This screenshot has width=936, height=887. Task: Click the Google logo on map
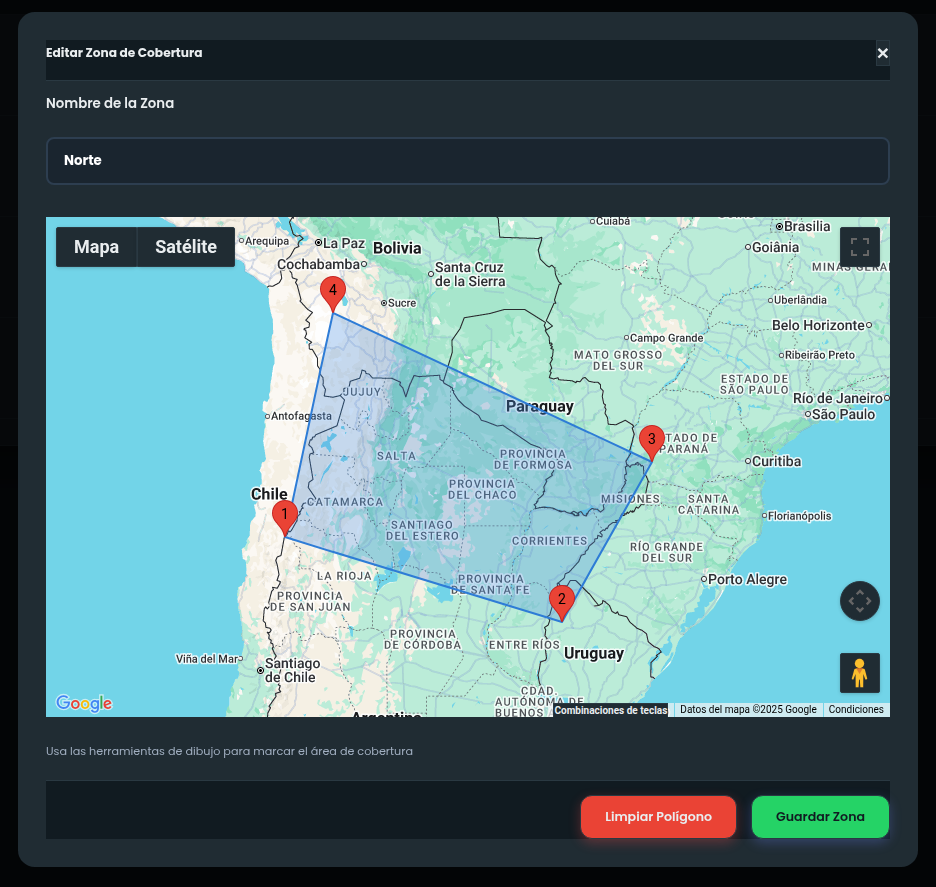point(84,703)
